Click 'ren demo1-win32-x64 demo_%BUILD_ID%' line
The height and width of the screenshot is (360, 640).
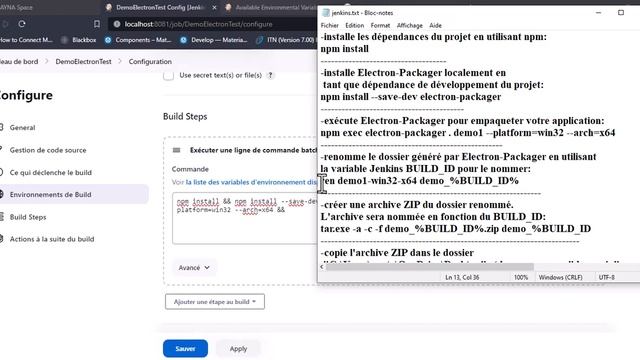420,181
